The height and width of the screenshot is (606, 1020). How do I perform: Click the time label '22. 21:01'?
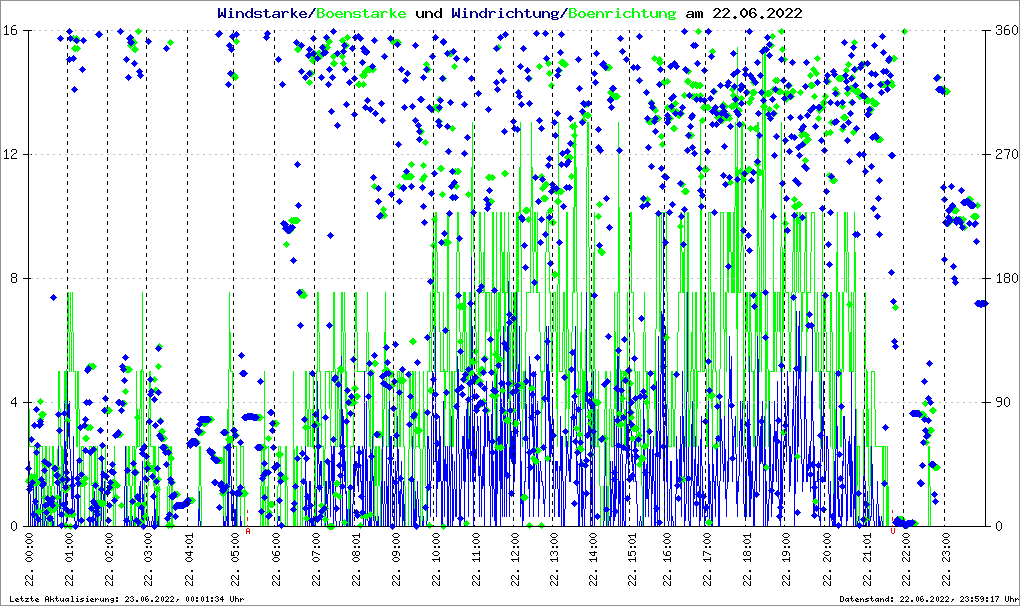(x=866, y=560)
